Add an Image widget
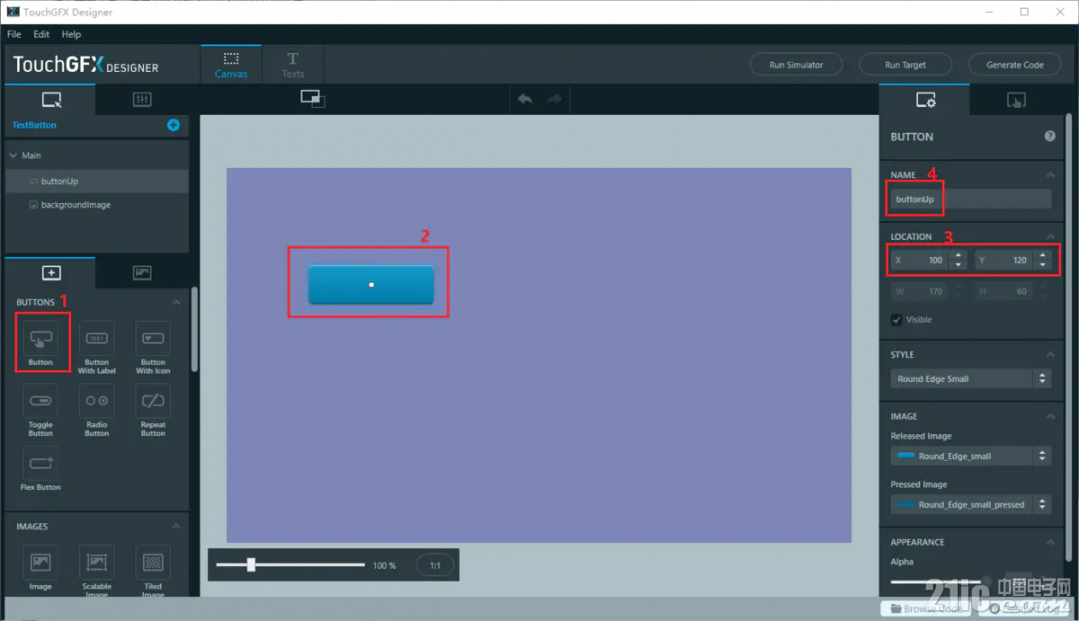 tap(41, 569)
